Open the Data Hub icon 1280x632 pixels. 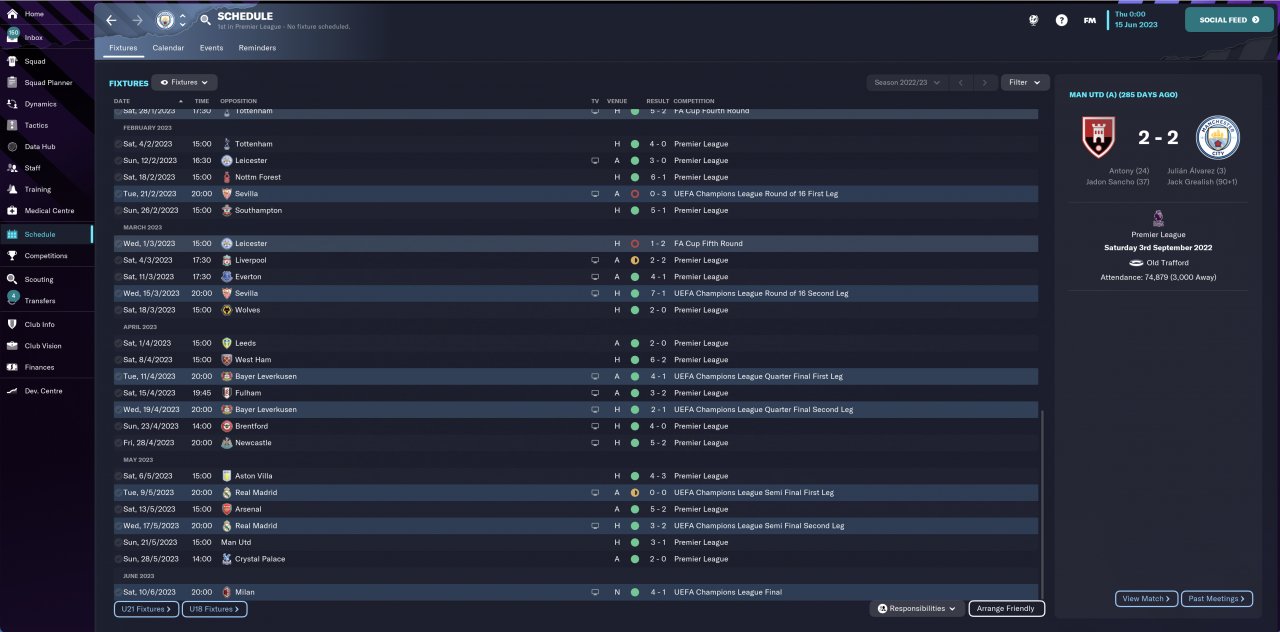click(x=13, y=146)
